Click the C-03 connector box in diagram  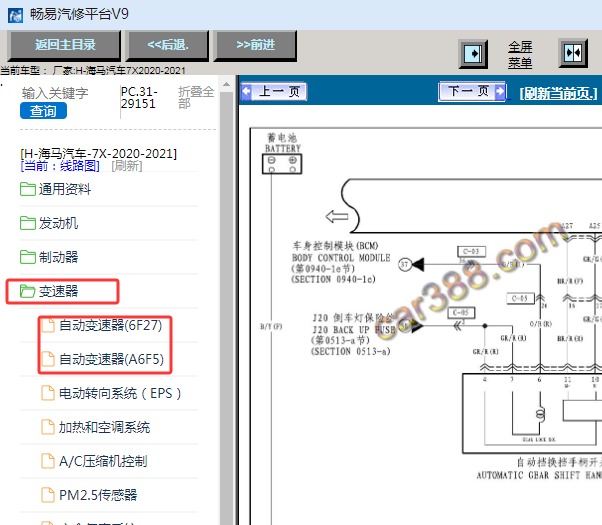[x=471, y=252]
